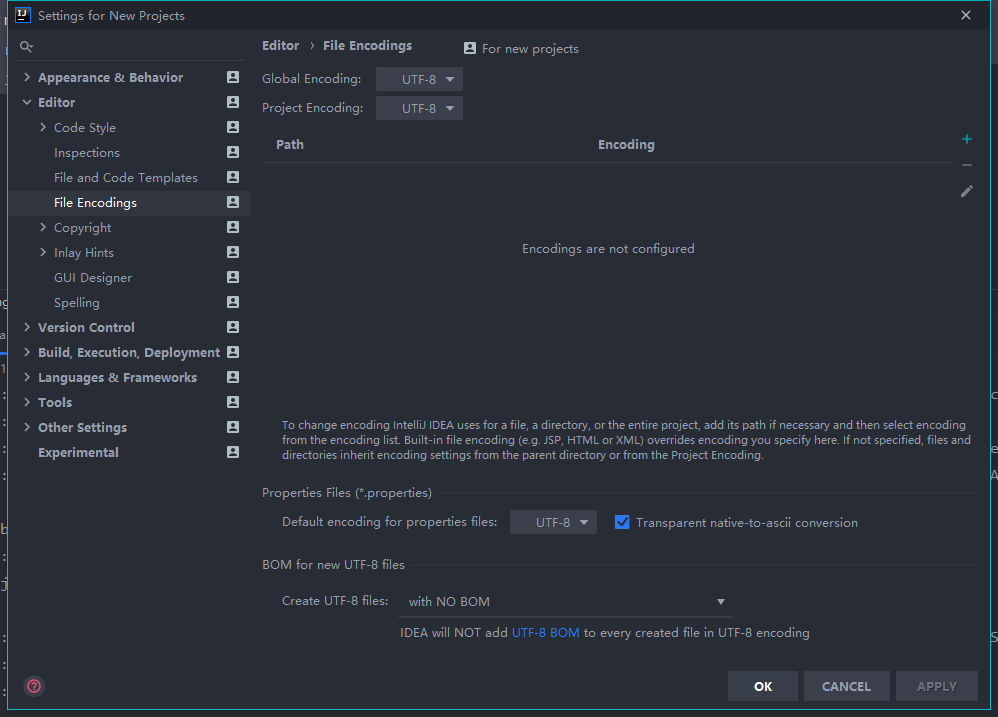Click project-level icon beside Appearance & Behavior
Viewport: 998px width, 717px height.
click(233, 77)
